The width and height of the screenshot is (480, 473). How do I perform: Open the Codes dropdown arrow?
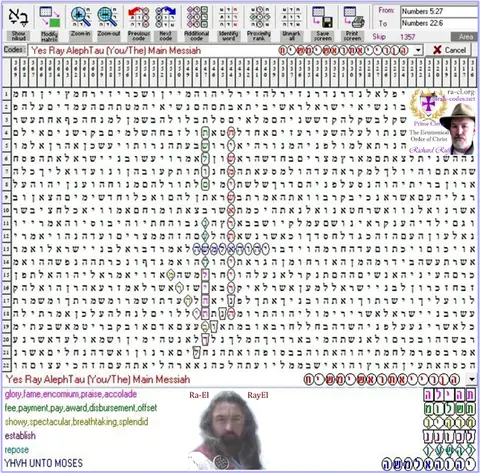coord(418,50)
